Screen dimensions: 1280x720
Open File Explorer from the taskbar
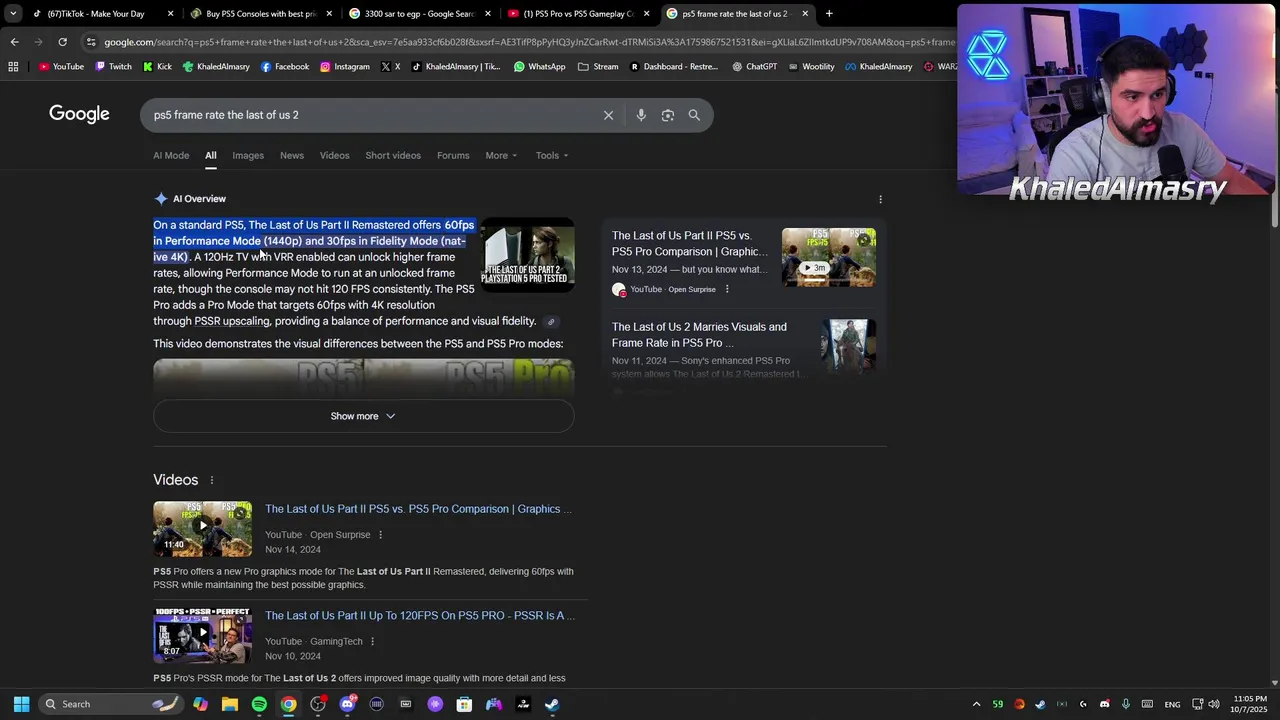tap(230, 704)
